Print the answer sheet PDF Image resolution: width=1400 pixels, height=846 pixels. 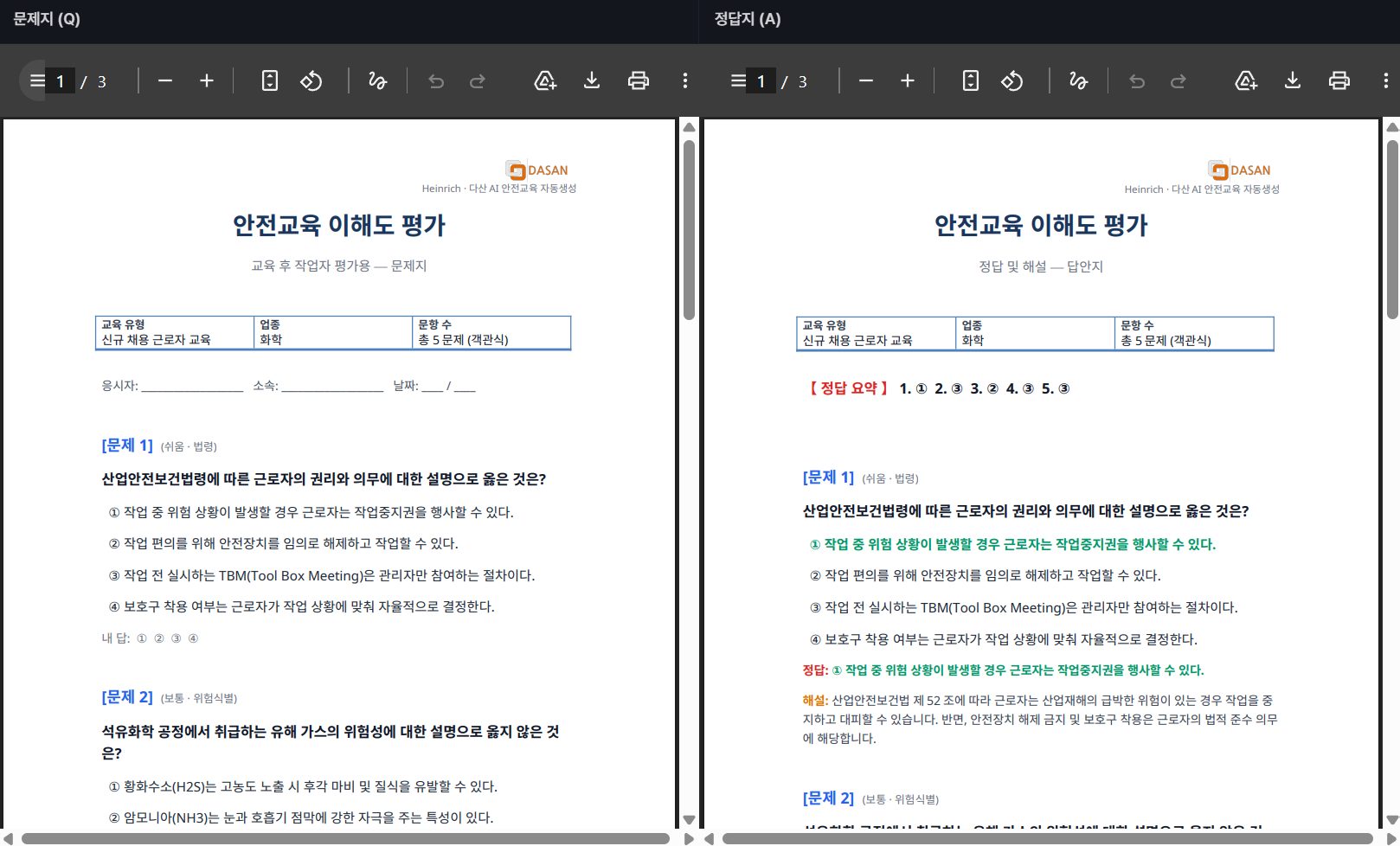coord(1339,81)
